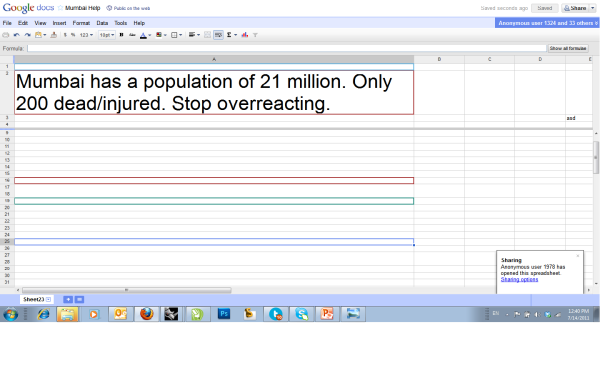Toggle bold formatting
The height and width of the screenshot is (375, 600).
121,35
